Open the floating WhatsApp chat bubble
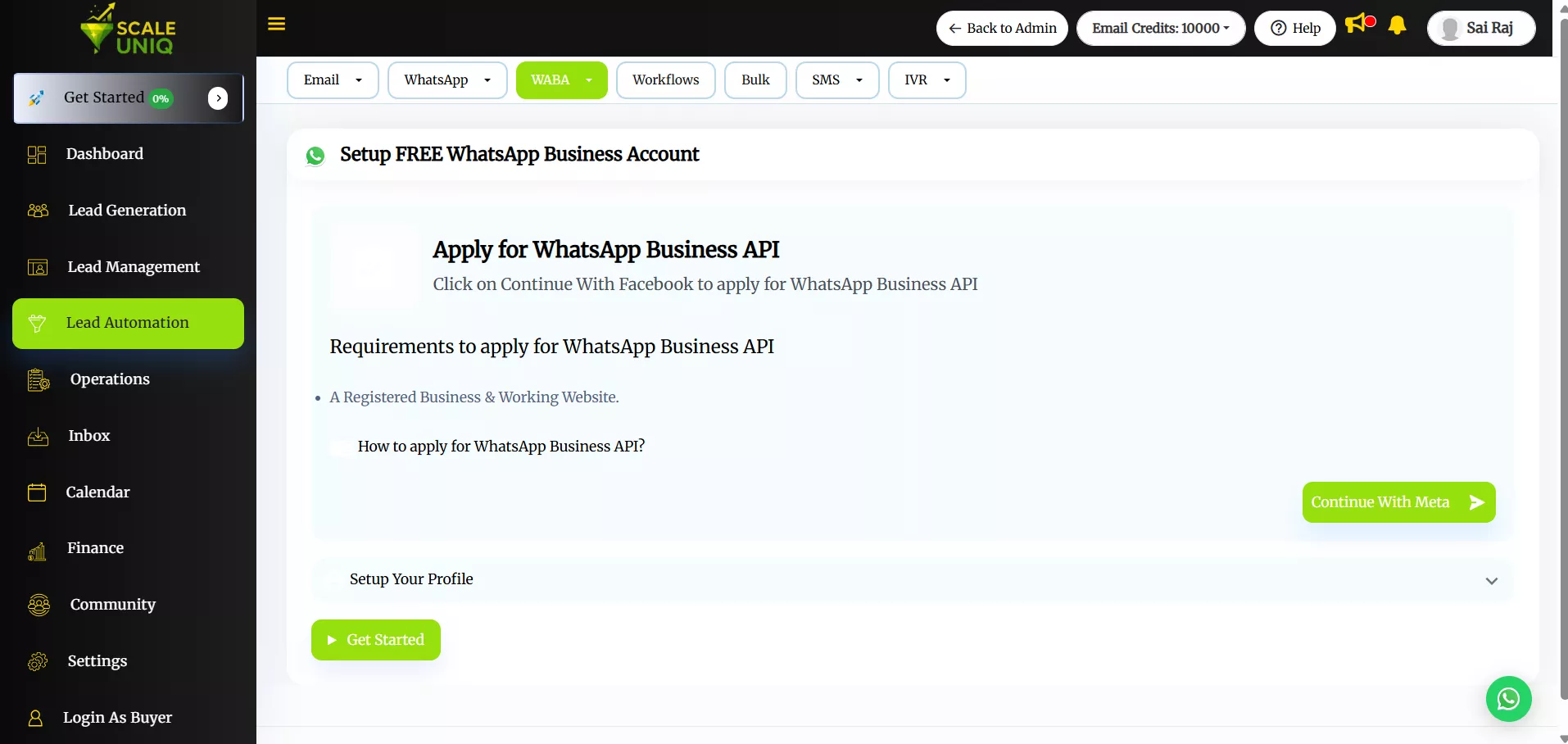The image size is (1568, 744). point(1508,699)
